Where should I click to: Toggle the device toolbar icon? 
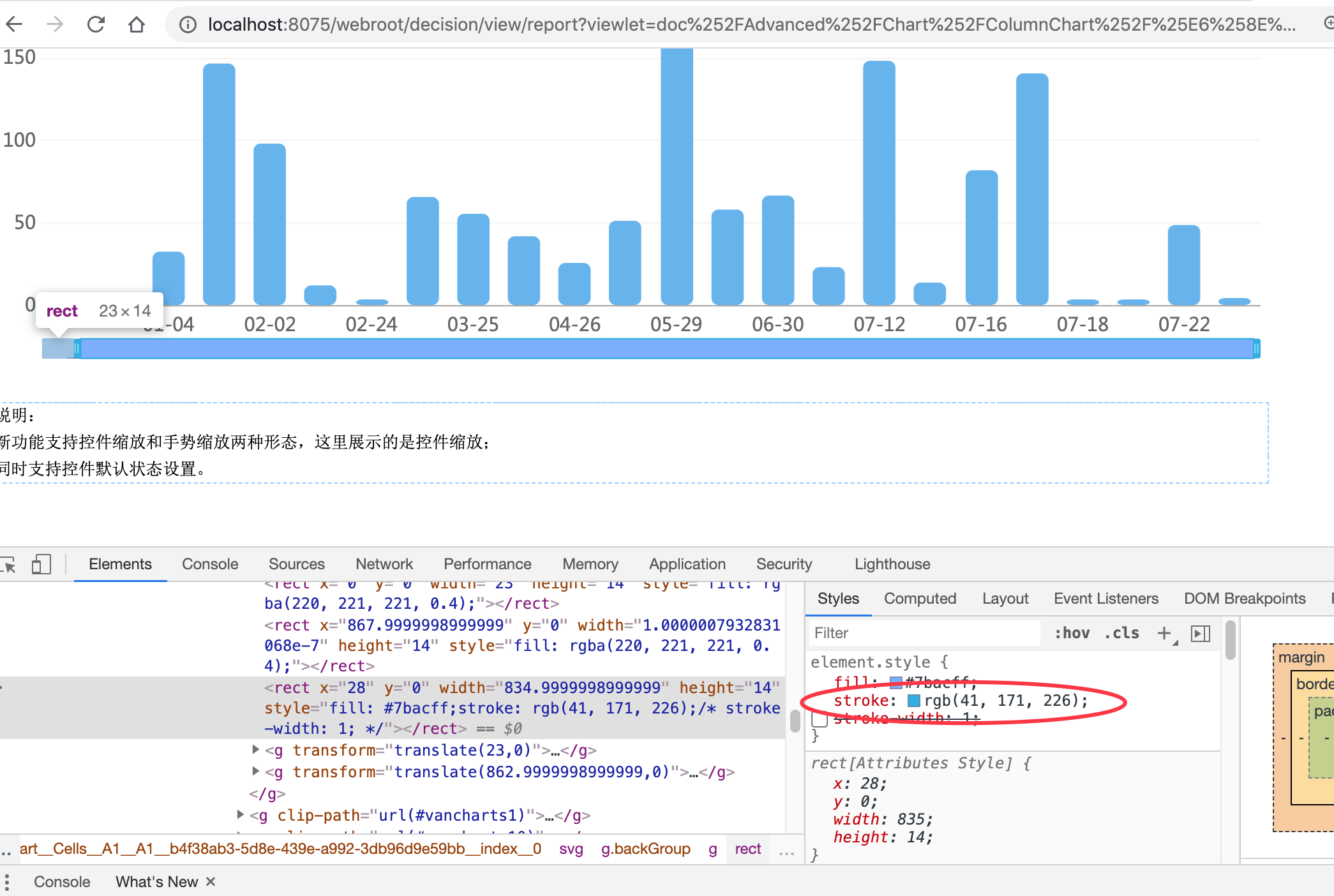pyautogui.click(x=41, y=564)
